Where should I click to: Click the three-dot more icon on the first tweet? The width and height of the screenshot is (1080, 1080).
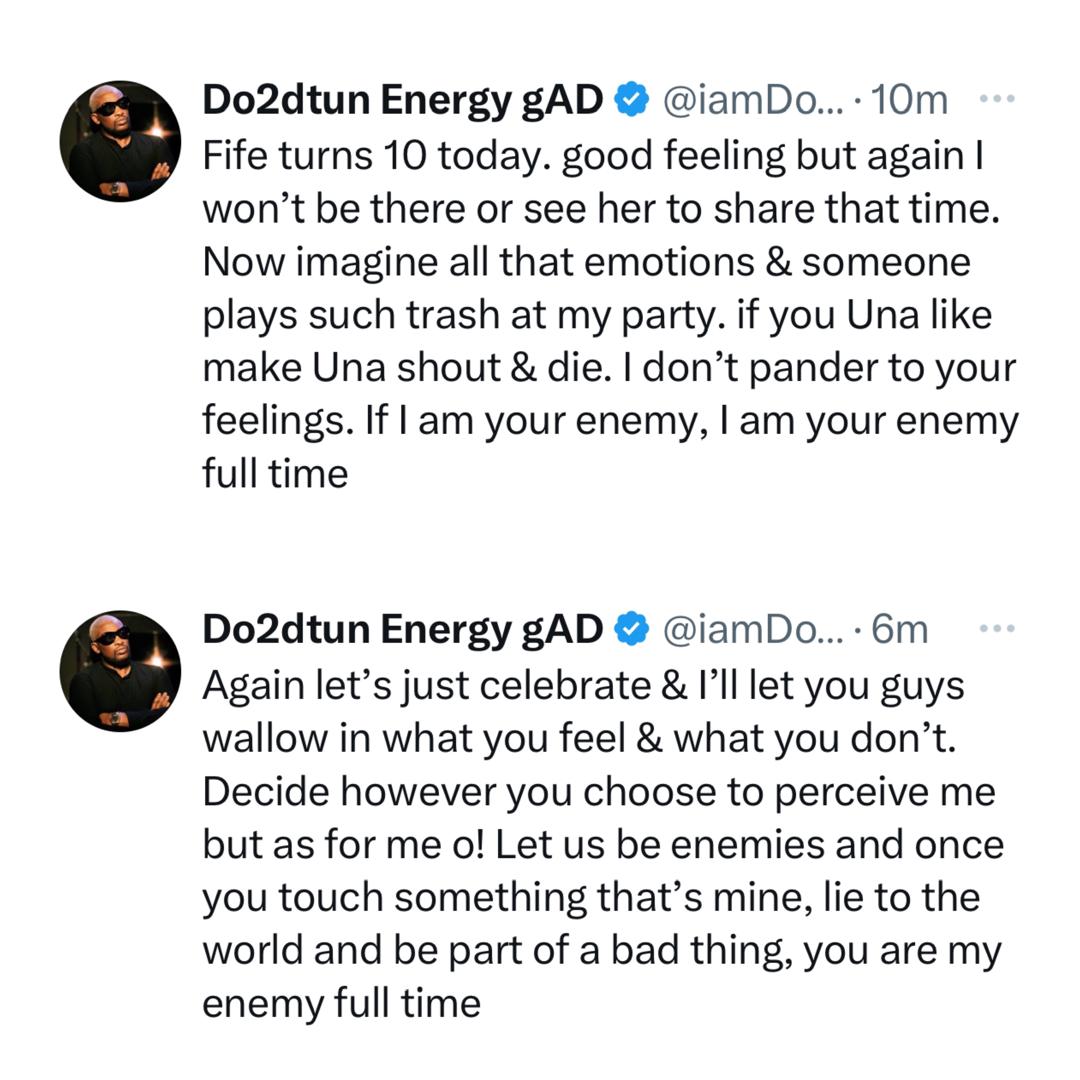[x=996, y=97]
